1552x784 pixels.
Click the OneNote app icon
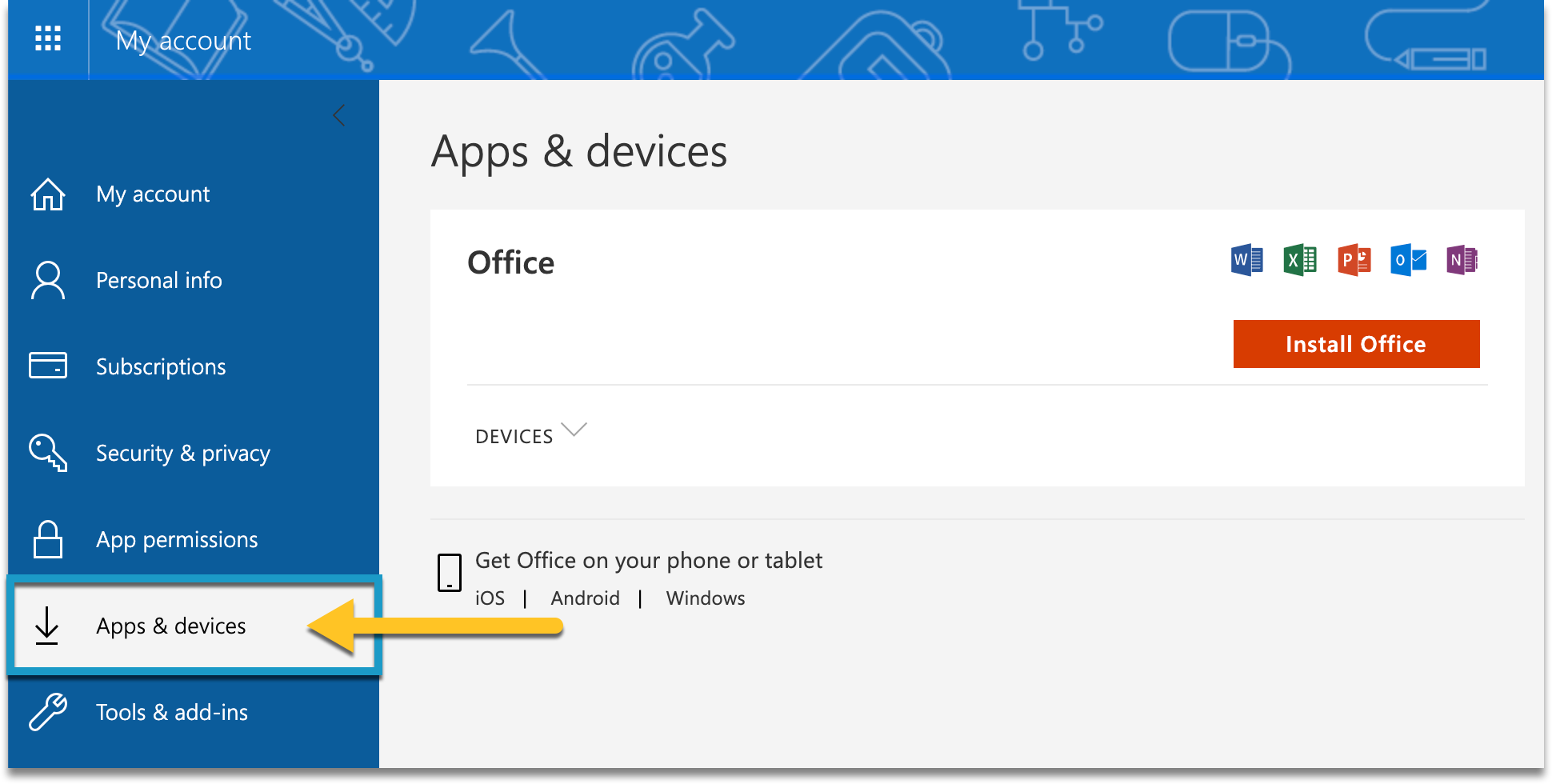tap(1462, 260)
